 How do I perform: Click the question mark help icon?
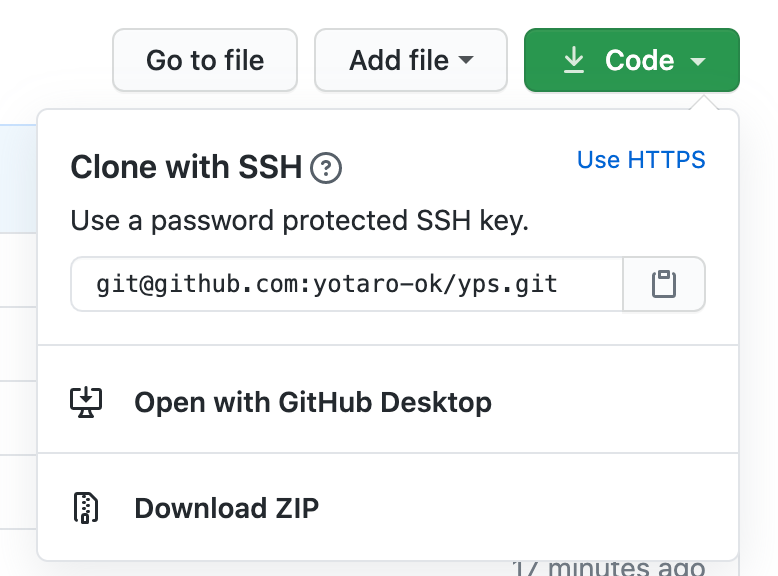pos(326,168)
